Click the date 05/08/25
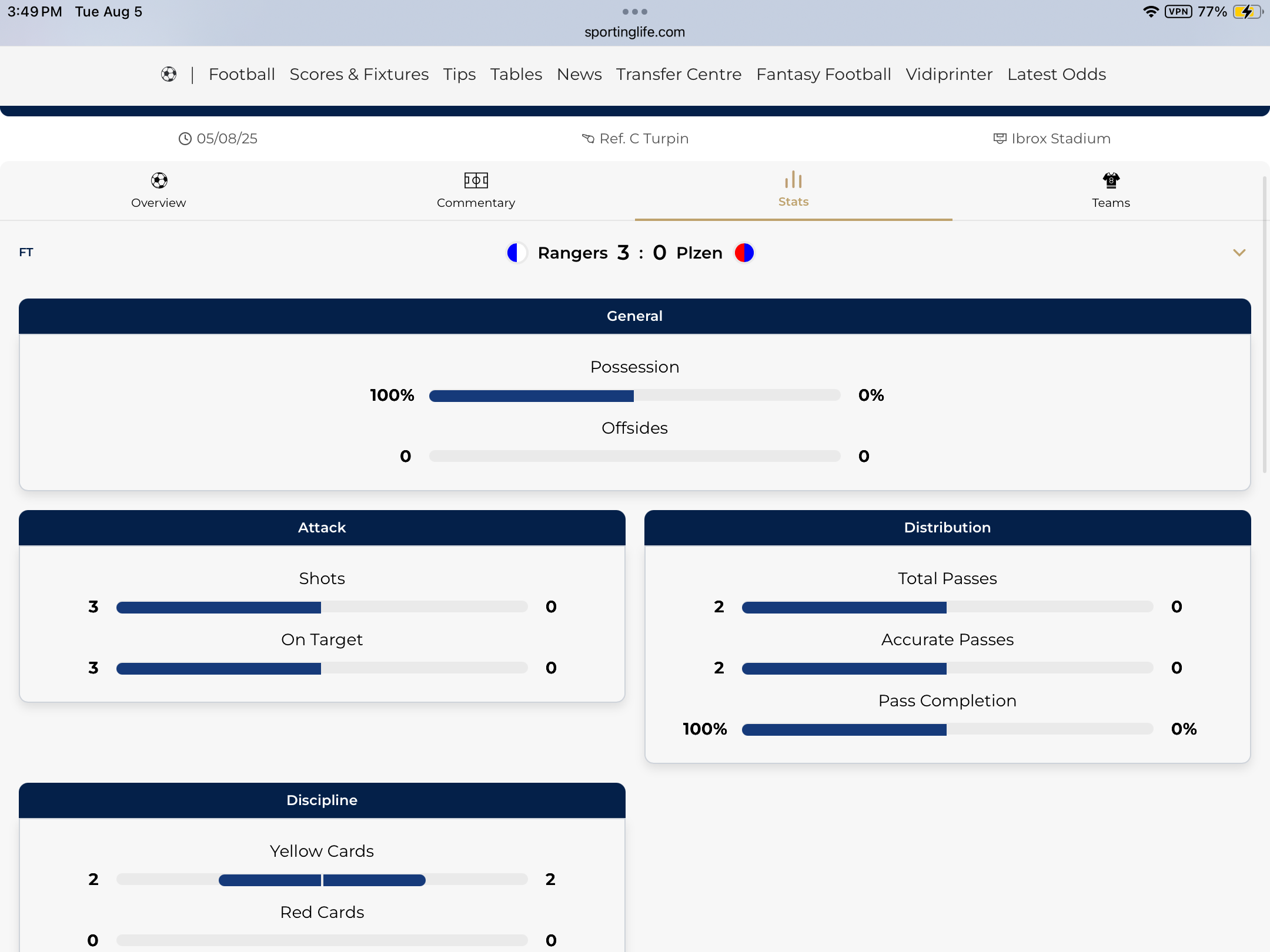Image resolution: width=1270 pixels, height=952 pixels. click(x=227, y=139)
